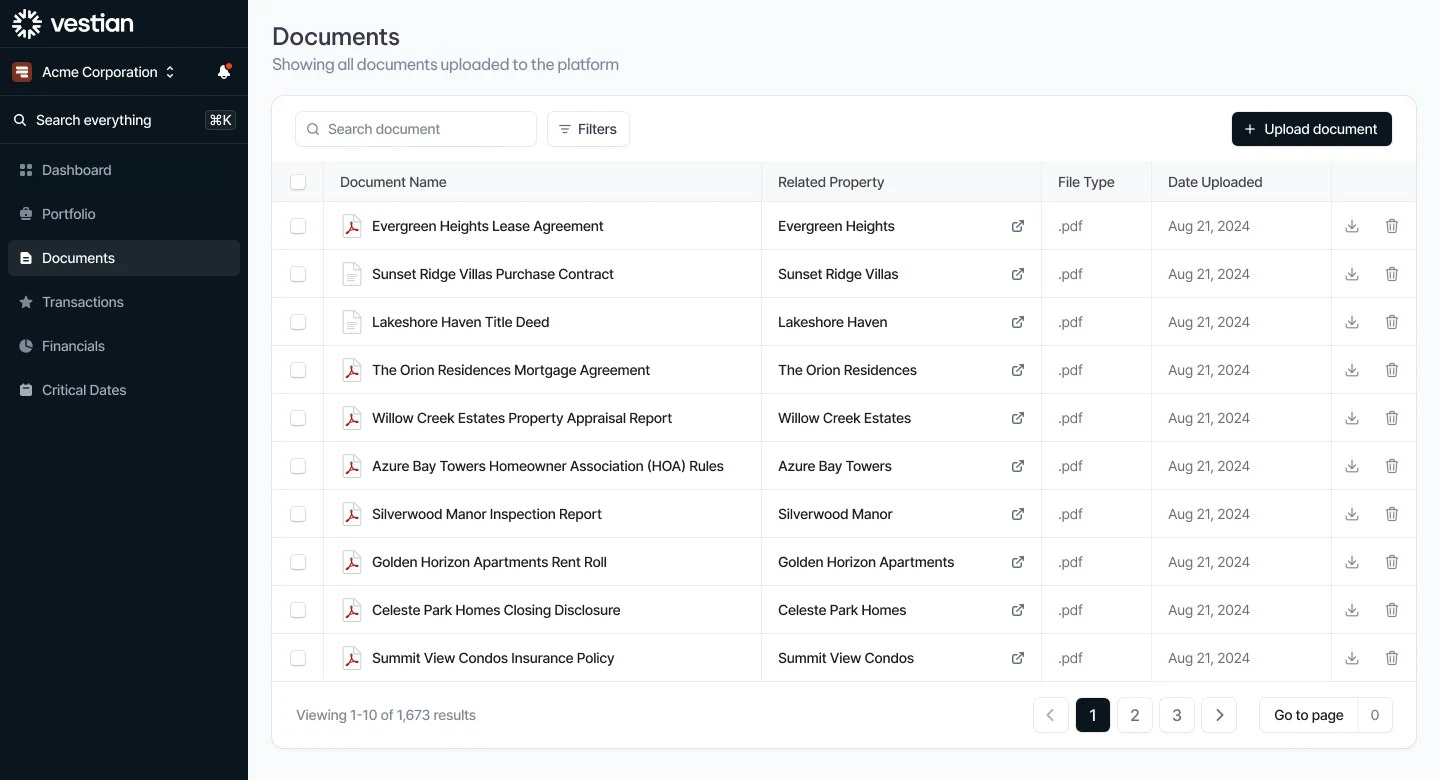Click the go-to page number input
1440x780 pixels.
click(1375, 715)
